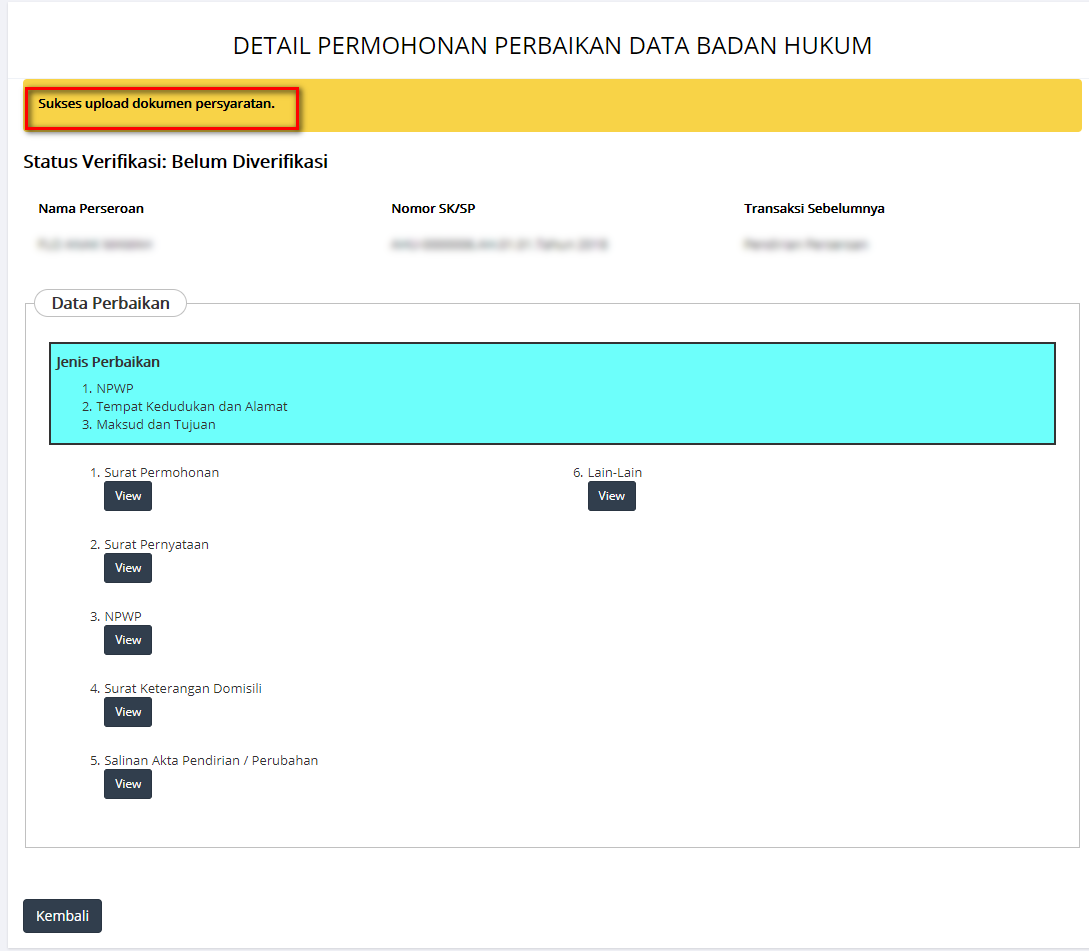Click the 'Sukses upload dokumen persyaratan' message
Viewport: 1089px width, 951px height.
[156, 103]
